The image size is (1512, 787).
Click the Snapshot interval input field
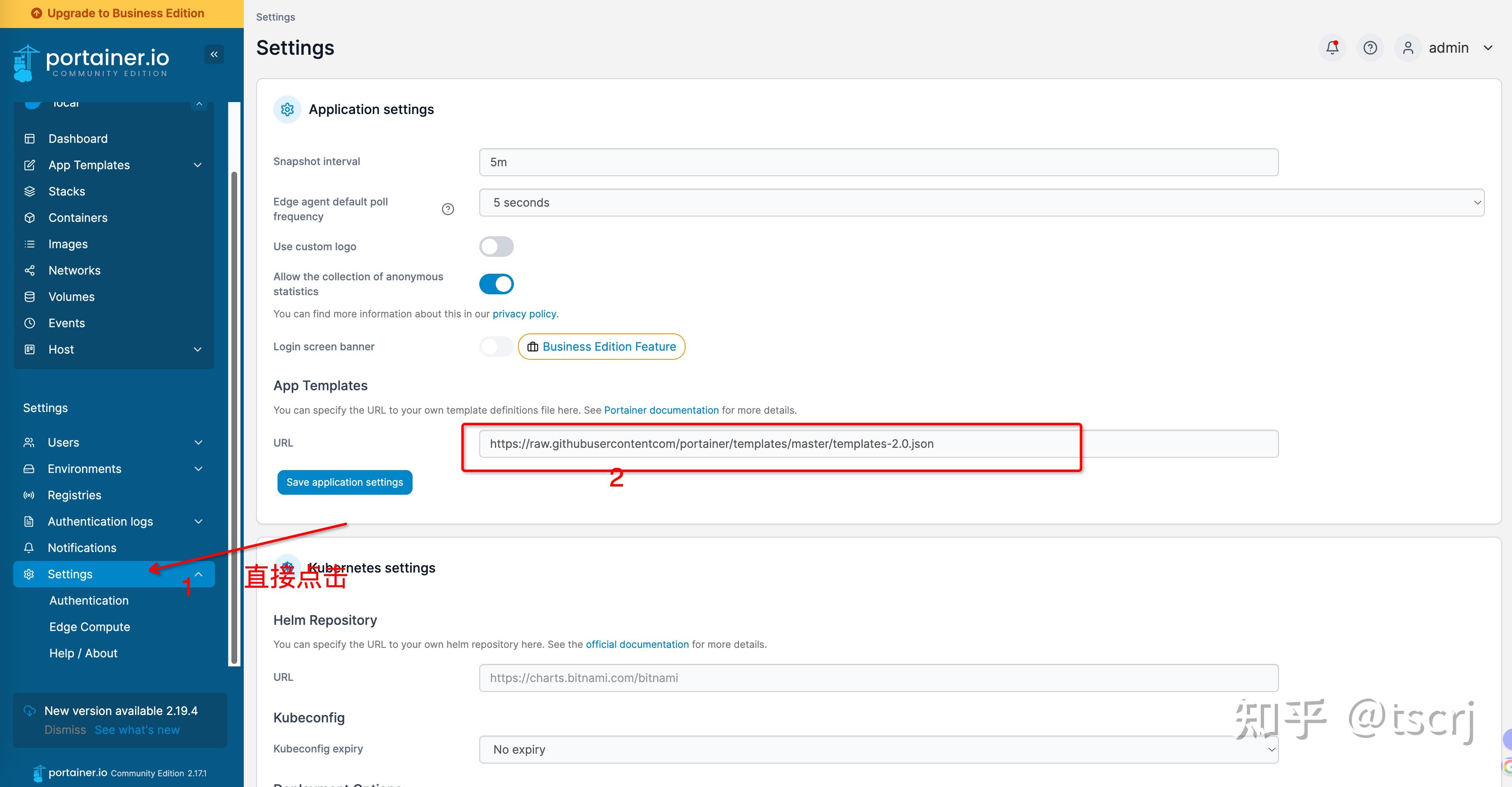click(879, 162)
